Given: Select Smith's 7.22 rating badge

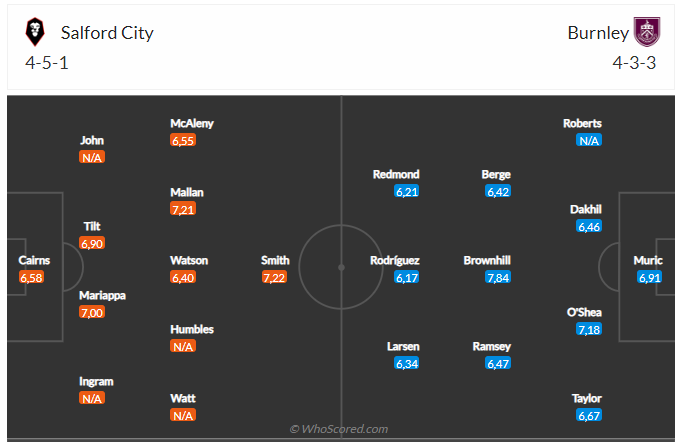Looking at the screenshot, I should click(x=275, y=277).
